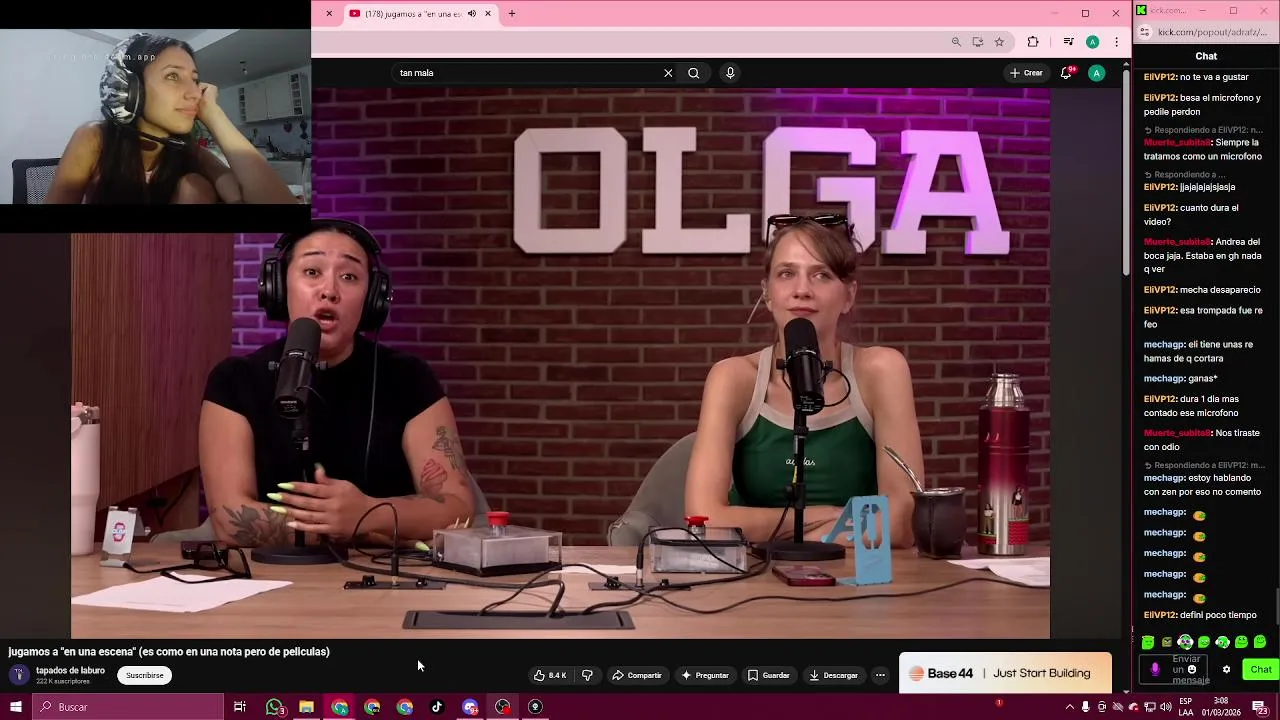This screenshot has height=720, width=1280.
Task: Click chat message 'defini poco tiempo'
Action: 1218,615
